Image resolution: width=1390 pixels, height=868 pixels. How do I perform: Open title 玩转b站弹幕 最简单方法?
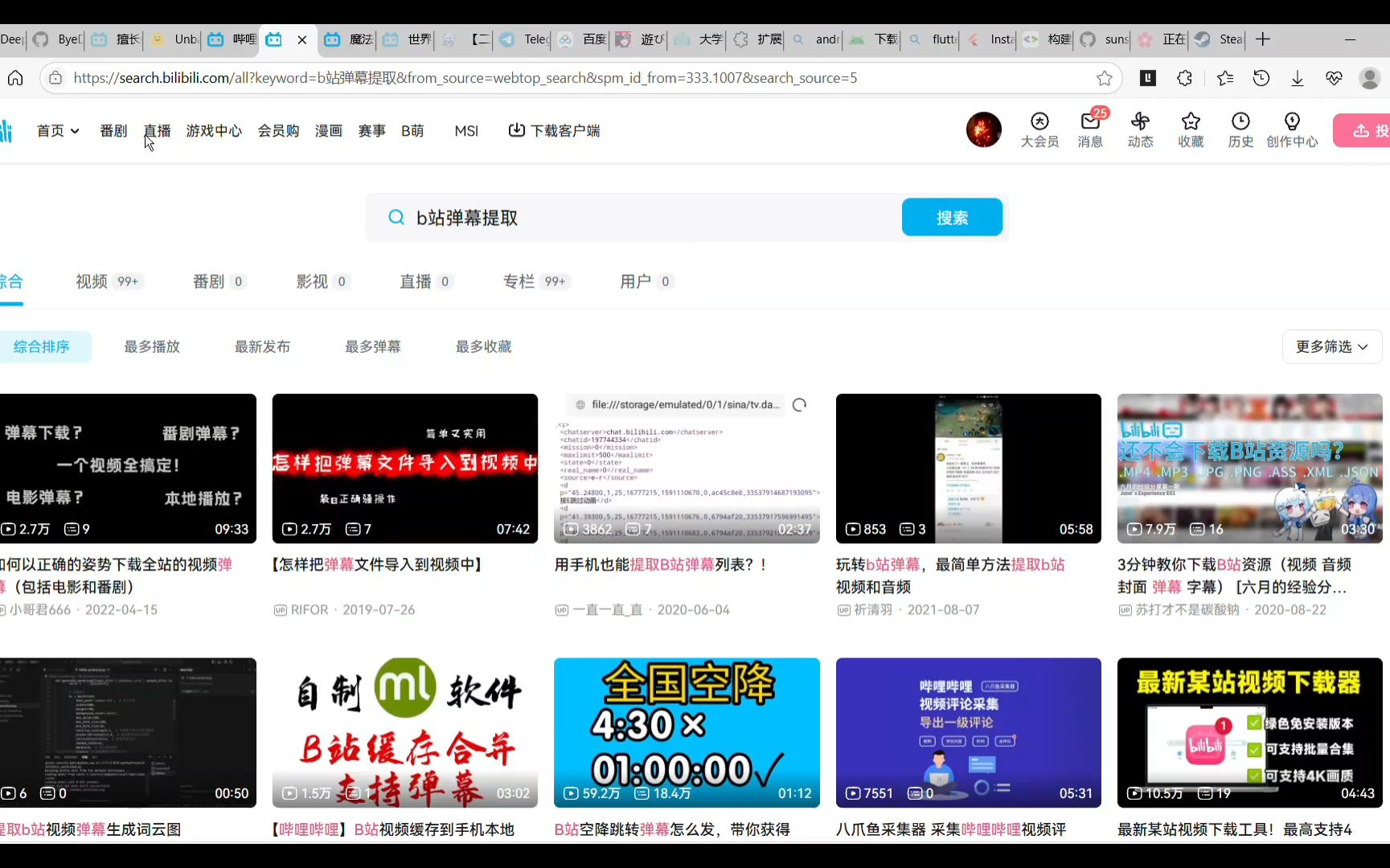tap(950, 575)
